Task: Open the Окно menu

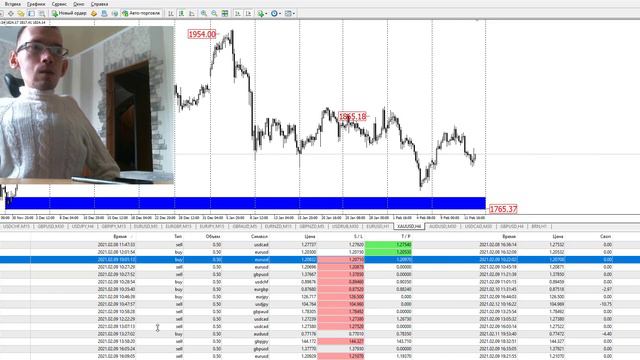Action: (78, 4)
